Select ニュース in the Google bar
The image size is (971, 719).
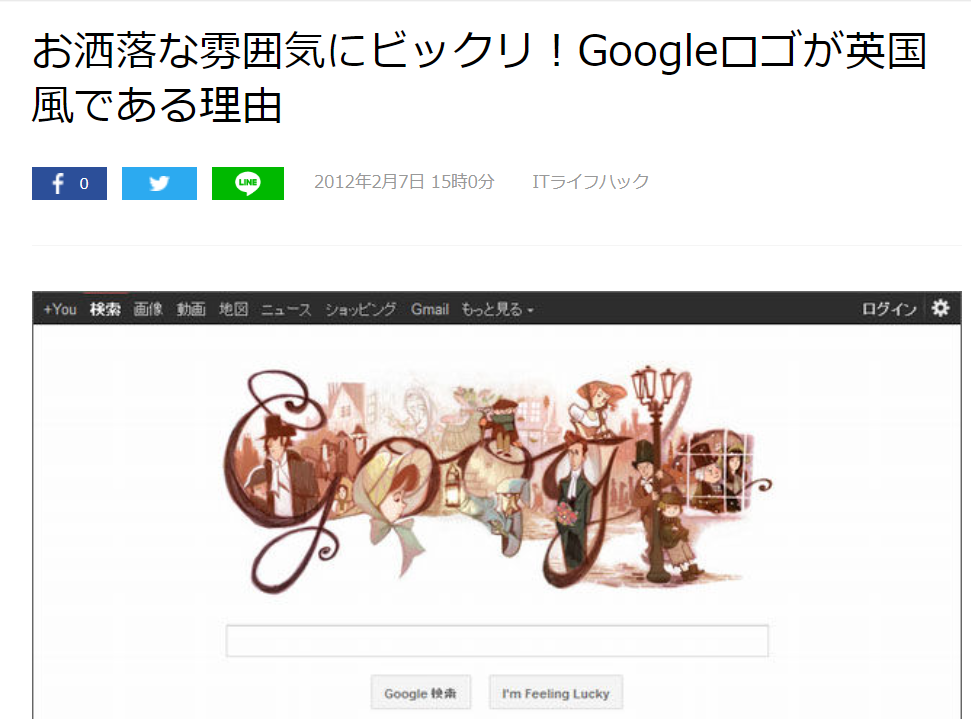tap(286, 309)
